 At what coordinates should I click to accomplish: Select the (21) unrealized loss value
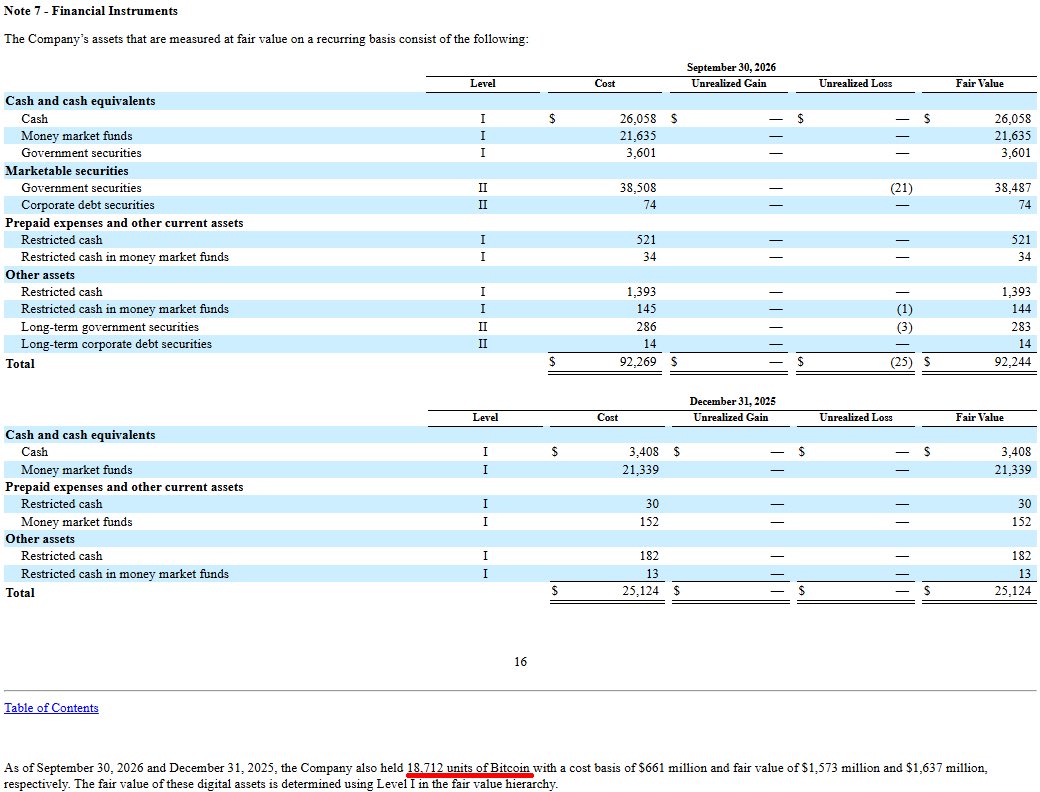[901, 188]
